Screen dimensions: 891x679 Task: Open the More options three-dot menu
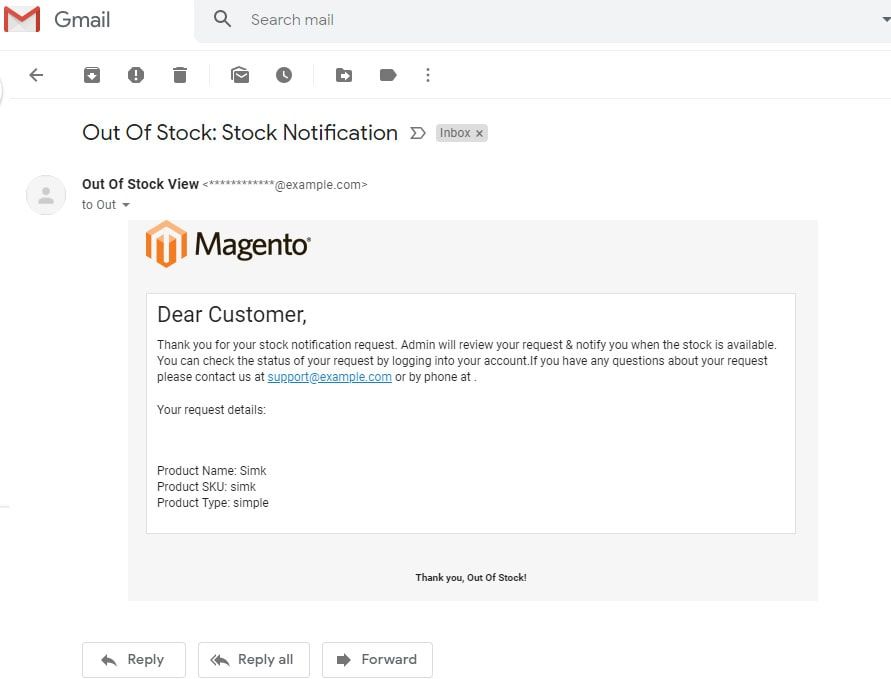pyautogui.click(x=428, y=75)
